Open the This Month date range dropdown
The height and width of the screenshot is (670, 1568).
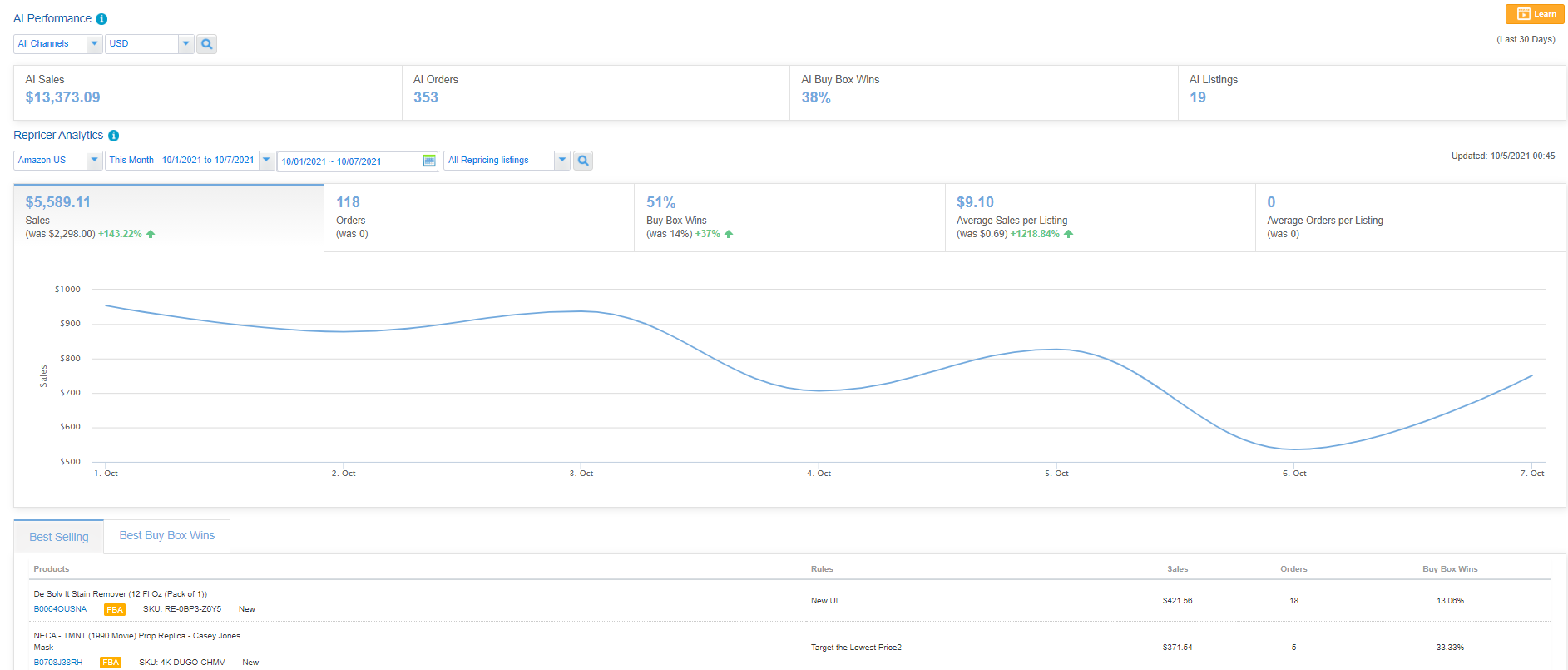[190, 161]
